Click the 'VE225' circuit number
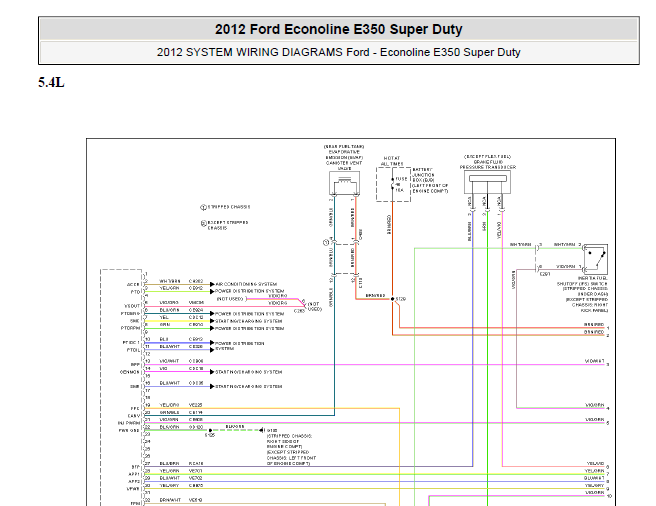The width and height of the screenshot is (656, 506). tap(195, 405)
